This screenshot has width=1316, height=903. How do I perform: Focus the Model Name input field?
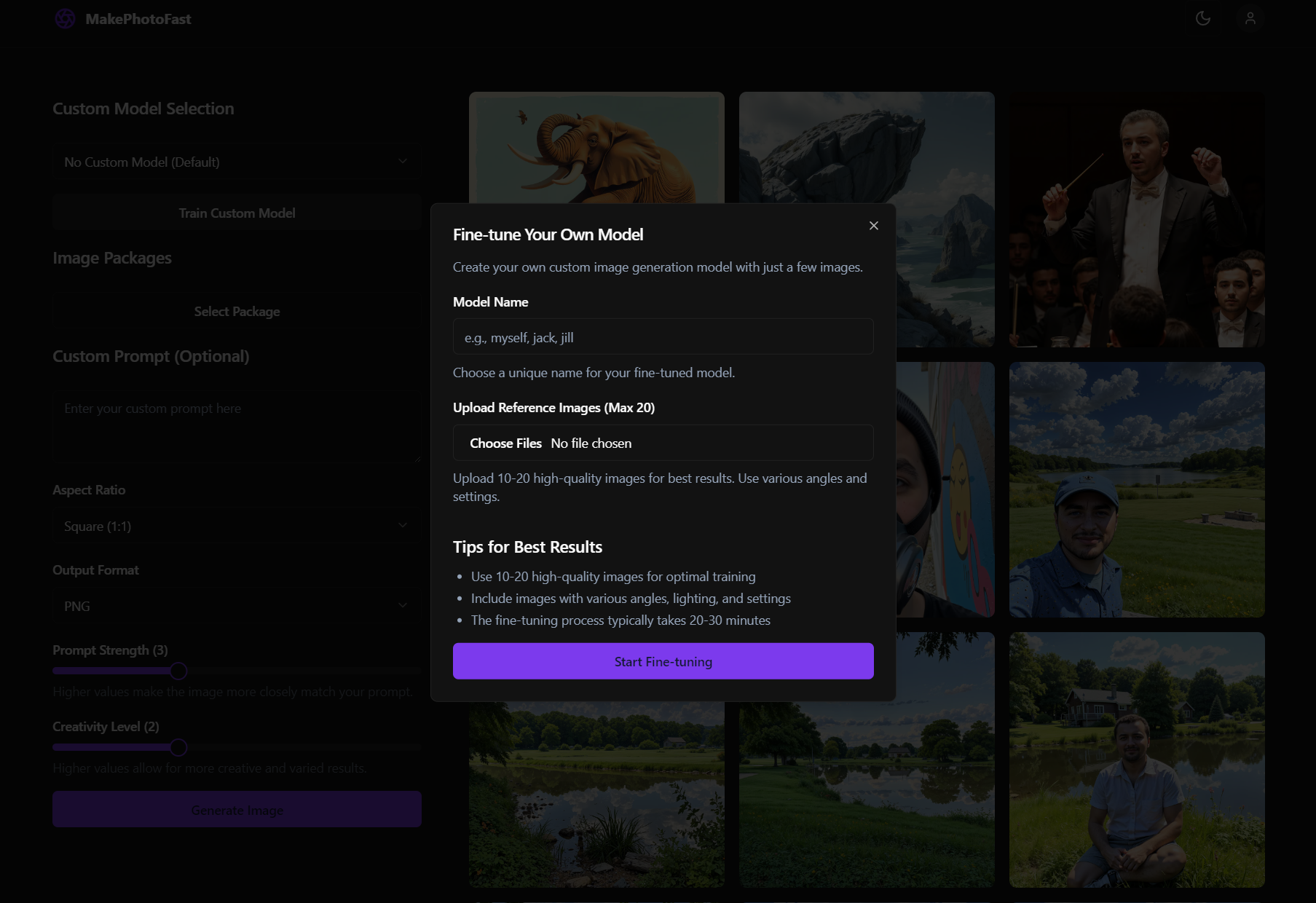(x=663, y=336)
